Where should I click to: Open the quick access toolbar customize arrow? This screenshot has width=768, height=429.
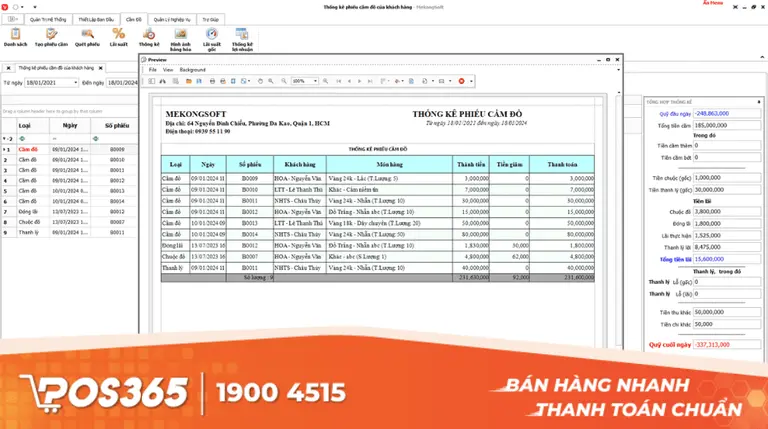click(35, 7)
